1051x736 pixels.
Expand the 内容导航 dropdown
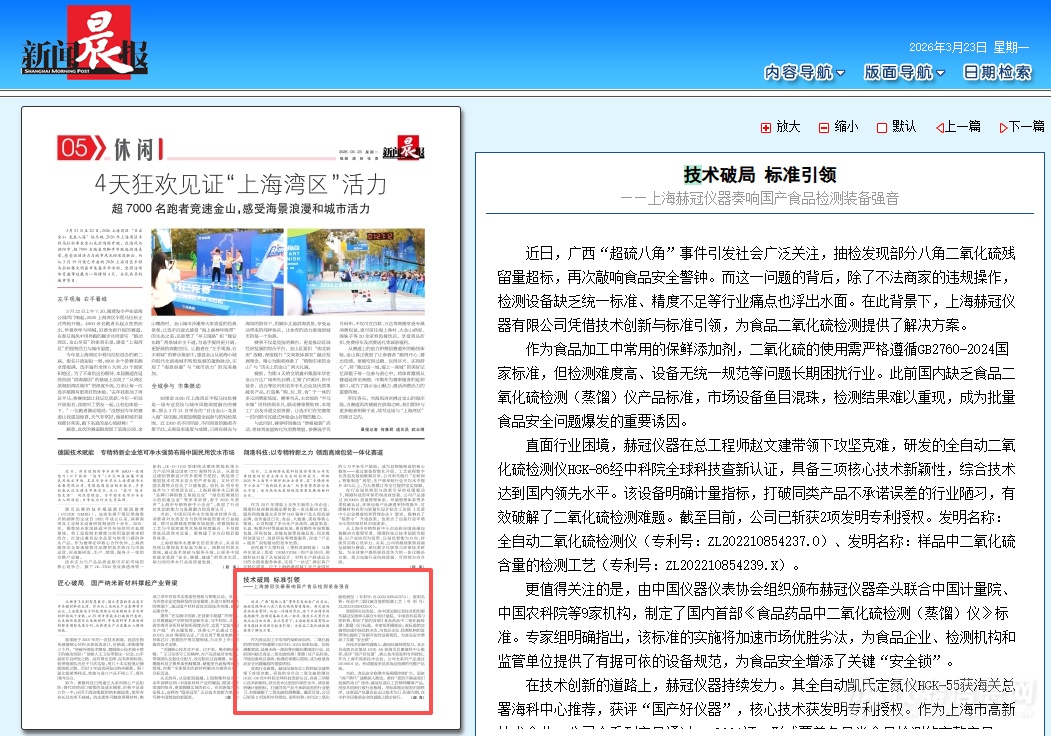[x=804, y=73]
